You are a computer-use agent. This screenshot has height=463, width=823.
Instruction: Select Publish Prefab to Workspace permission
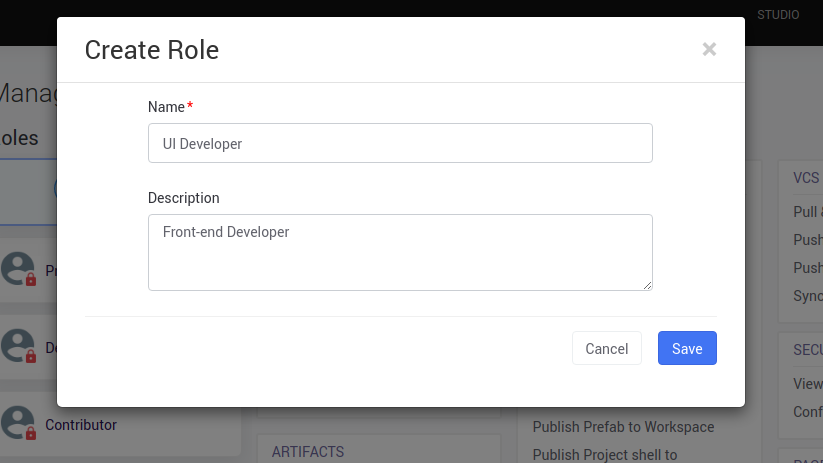(x=623, y=427)
